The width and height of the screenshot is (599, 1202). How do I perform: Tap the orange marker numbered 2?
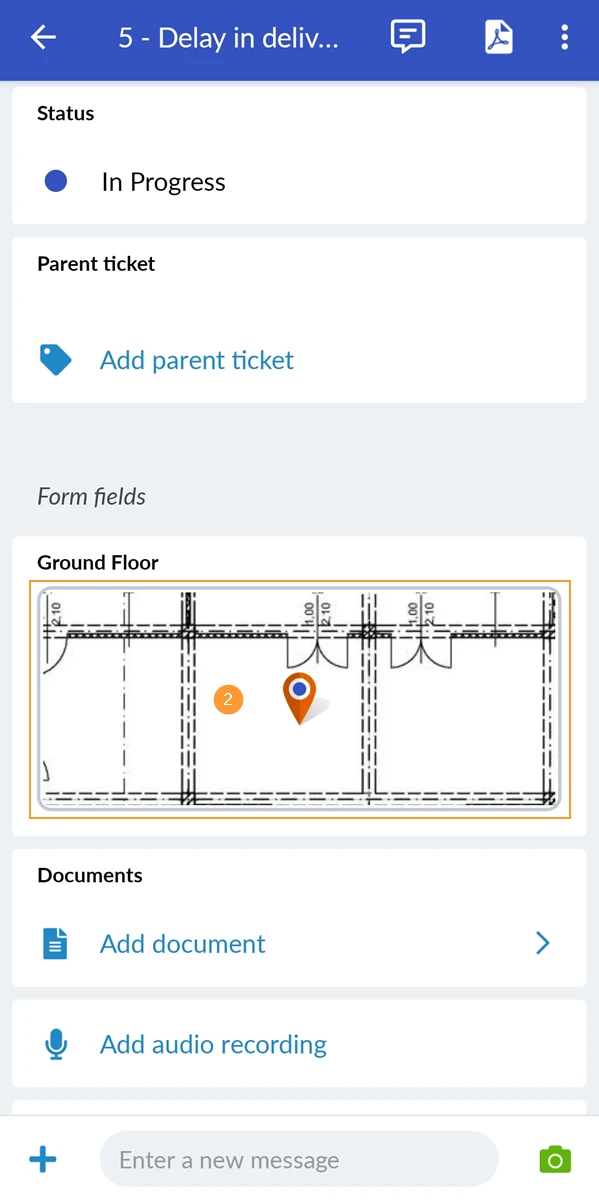click(228, 700)
